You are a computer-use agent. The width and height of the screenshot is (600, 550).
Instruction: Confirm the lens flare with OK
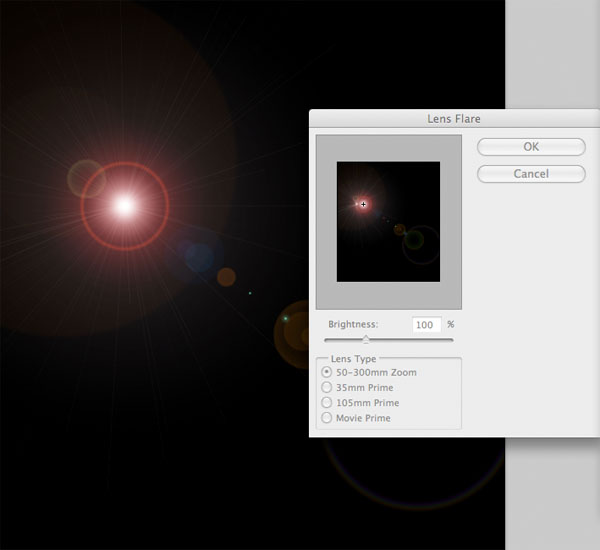(x=531, y=147)
